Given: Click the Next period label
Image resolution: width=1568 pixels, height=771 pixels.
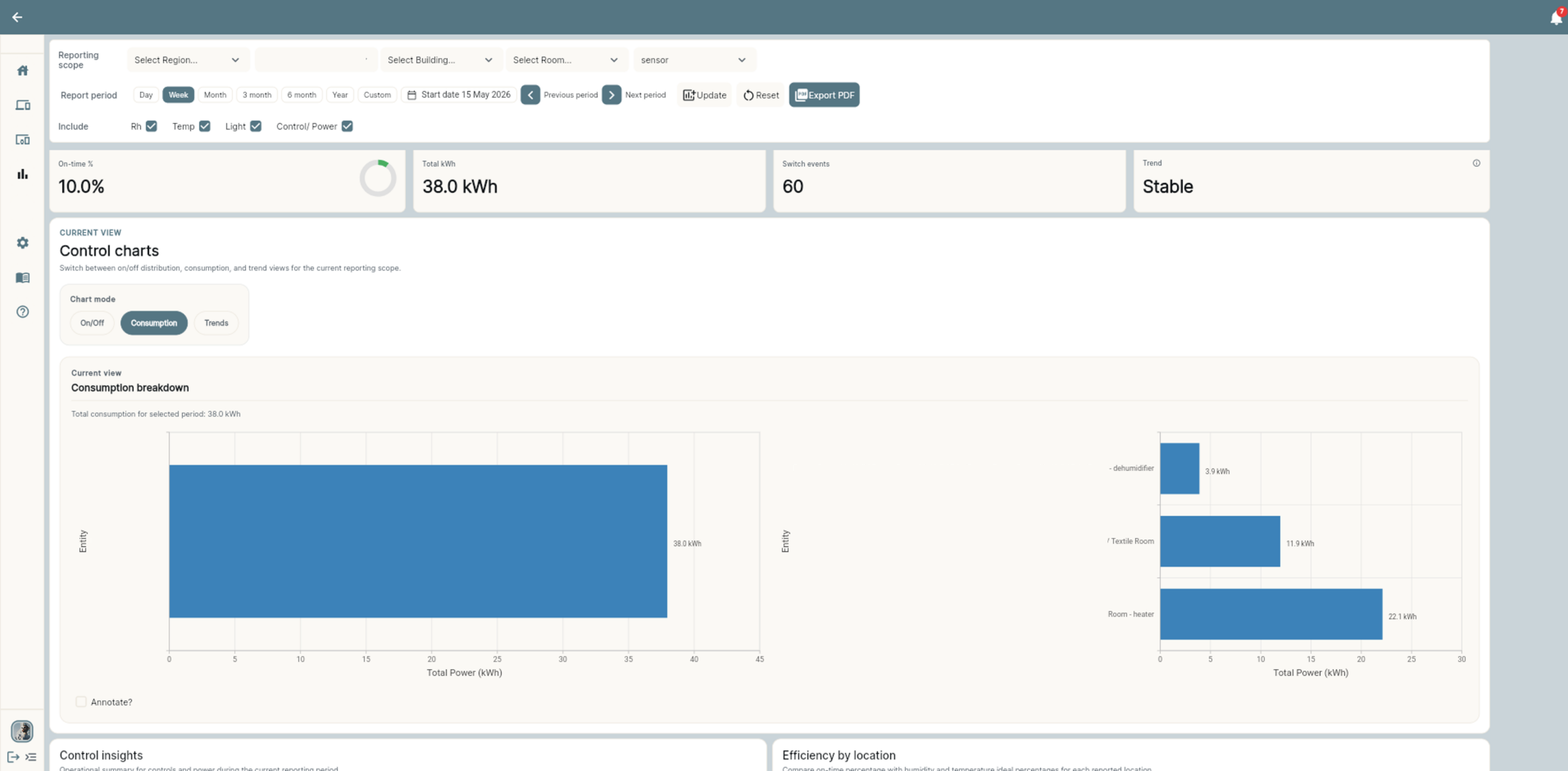Looking at the screenshot, I should coord(645,95).
